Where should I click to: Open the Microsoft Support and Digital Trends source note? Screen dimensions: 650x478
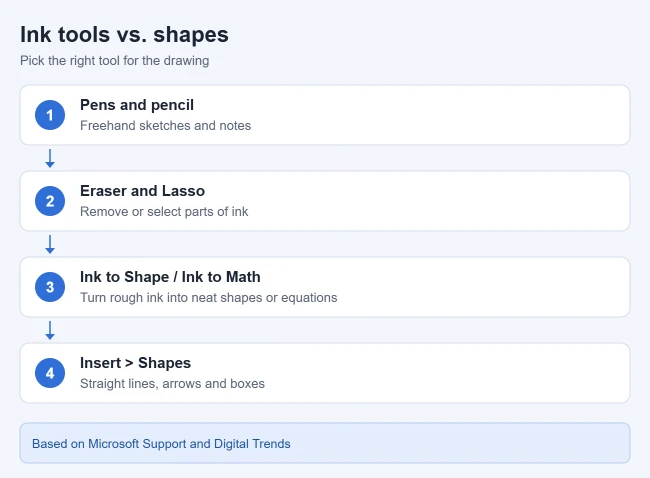(x=325, y=443)
